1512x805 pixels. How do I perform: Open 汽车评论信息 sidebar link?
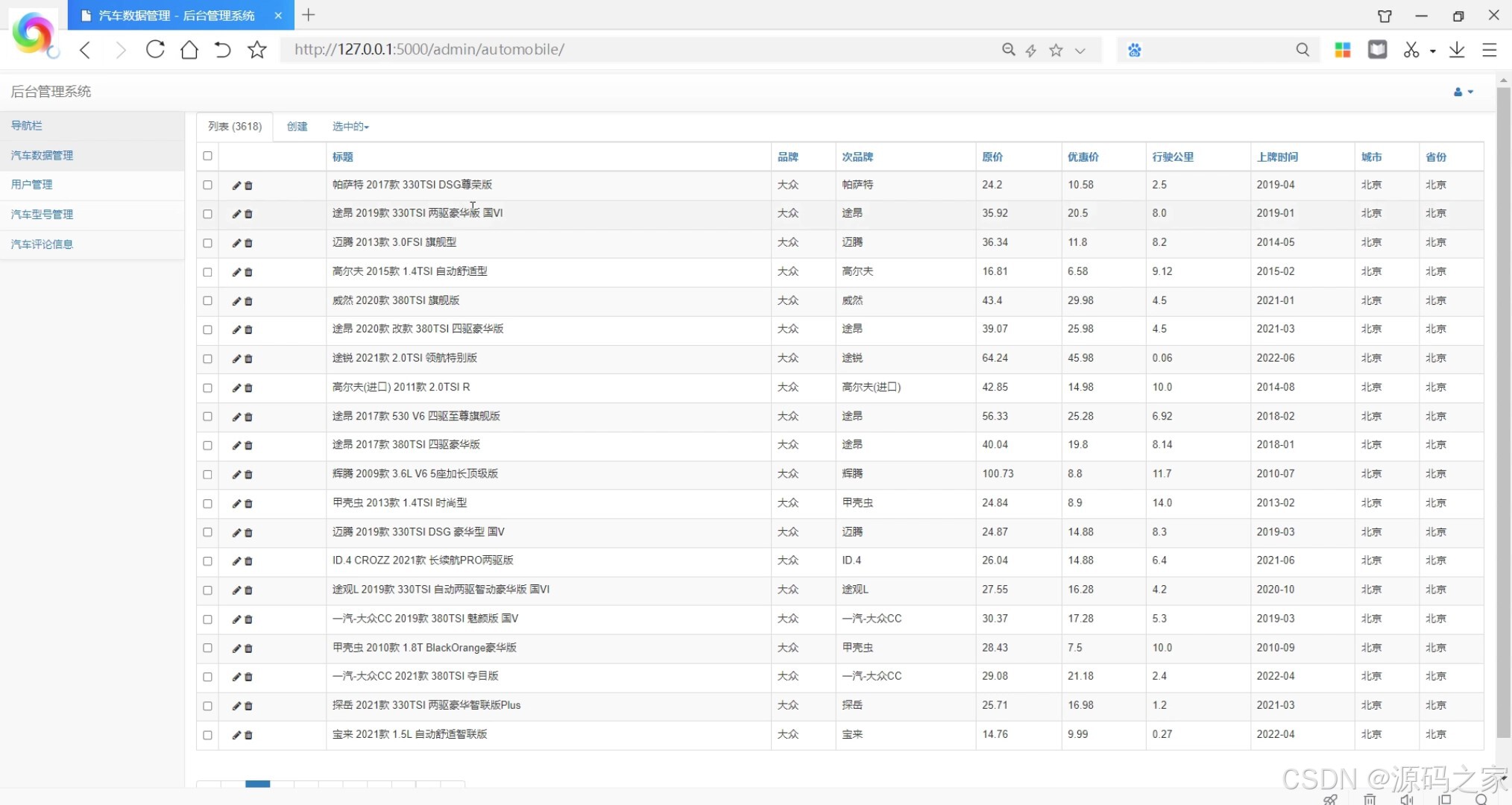pos(42,244)
